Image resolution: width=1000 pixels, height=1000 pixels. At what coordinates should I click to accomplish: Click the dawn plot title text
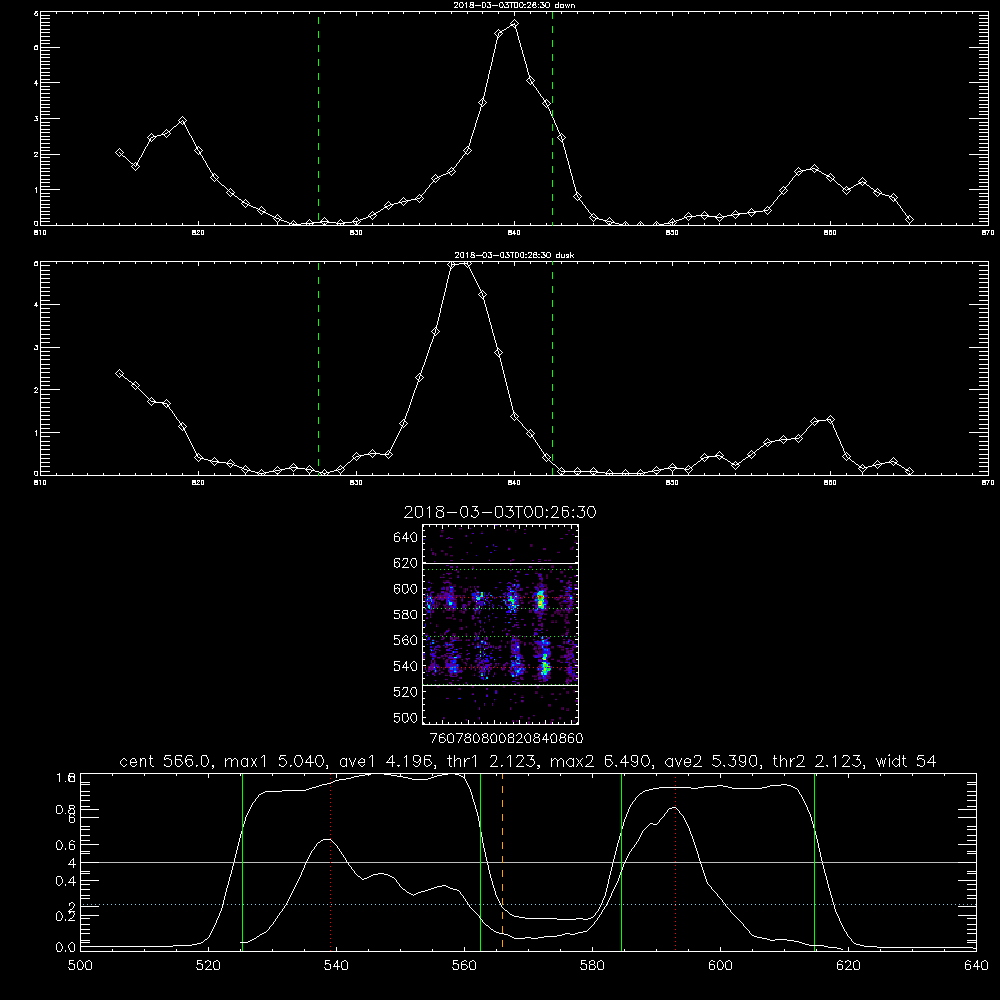[x=514, y=5]
